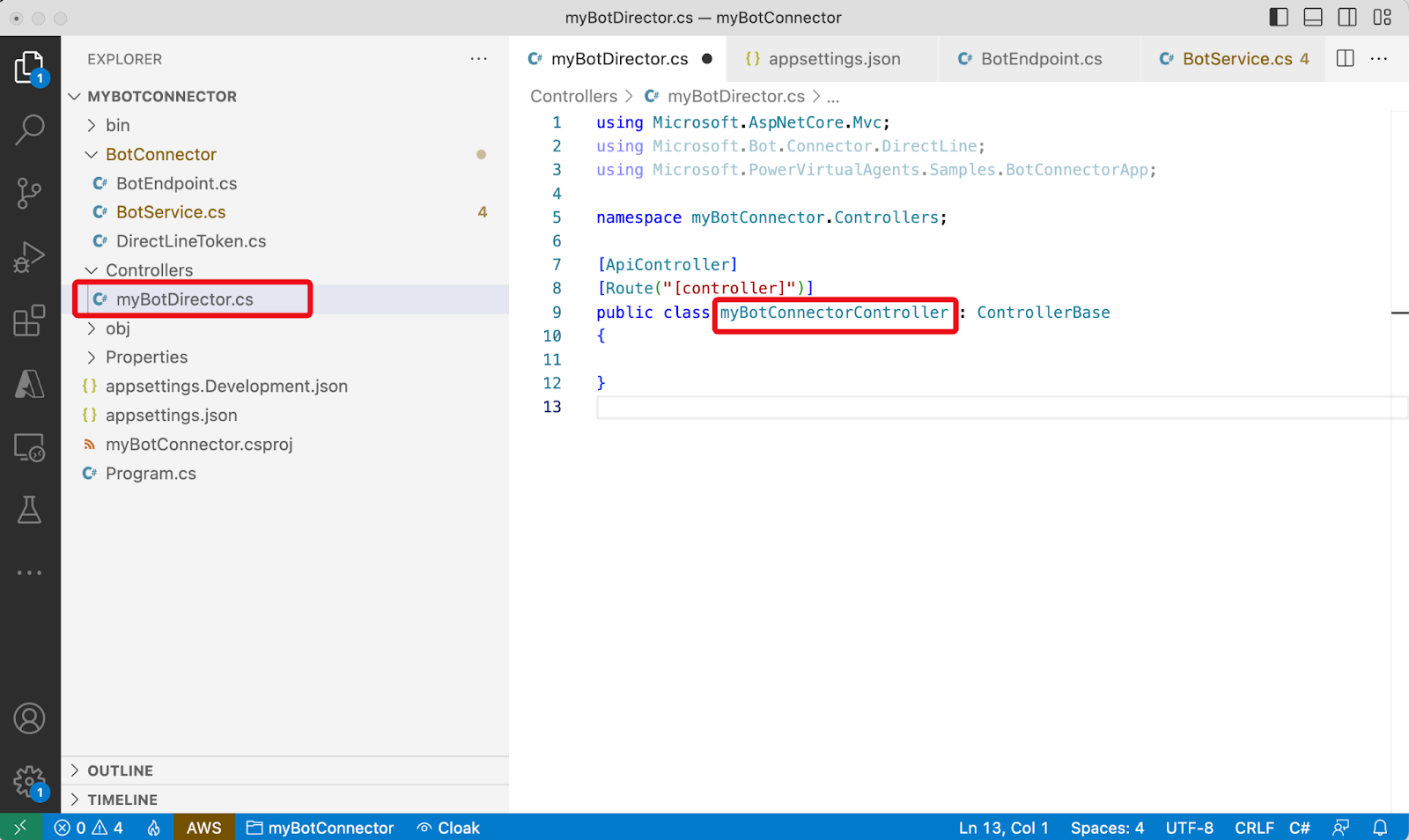Open the Accounts menu
Image resolution: width=1409 pixels, height=840 pixels.
29,718
